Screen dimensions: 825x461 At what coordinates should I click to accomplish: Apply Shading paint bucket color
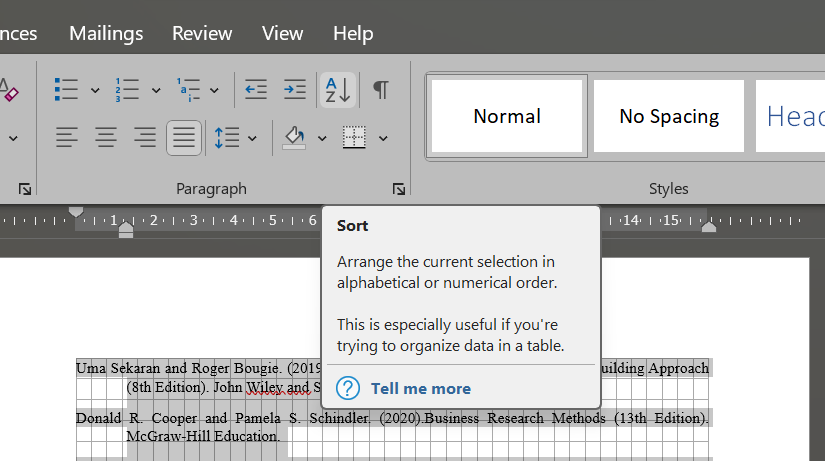click(x=294, y=138)
